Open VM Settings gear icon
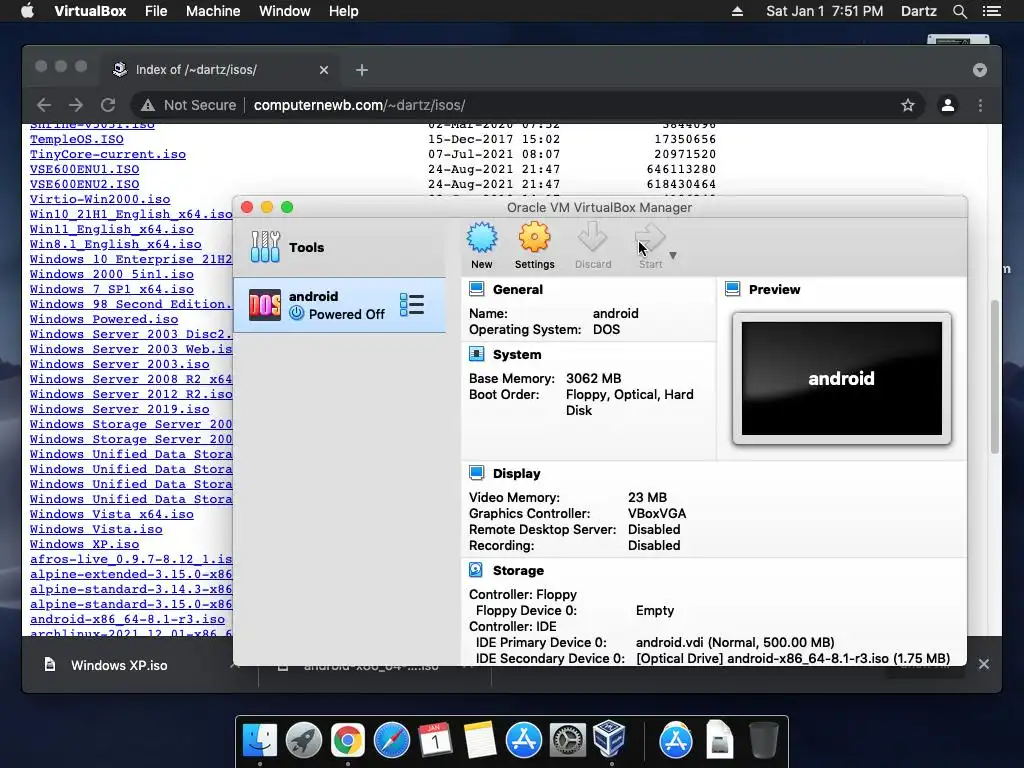This screenshot has height=768, width=1024. tap(534, 238)
